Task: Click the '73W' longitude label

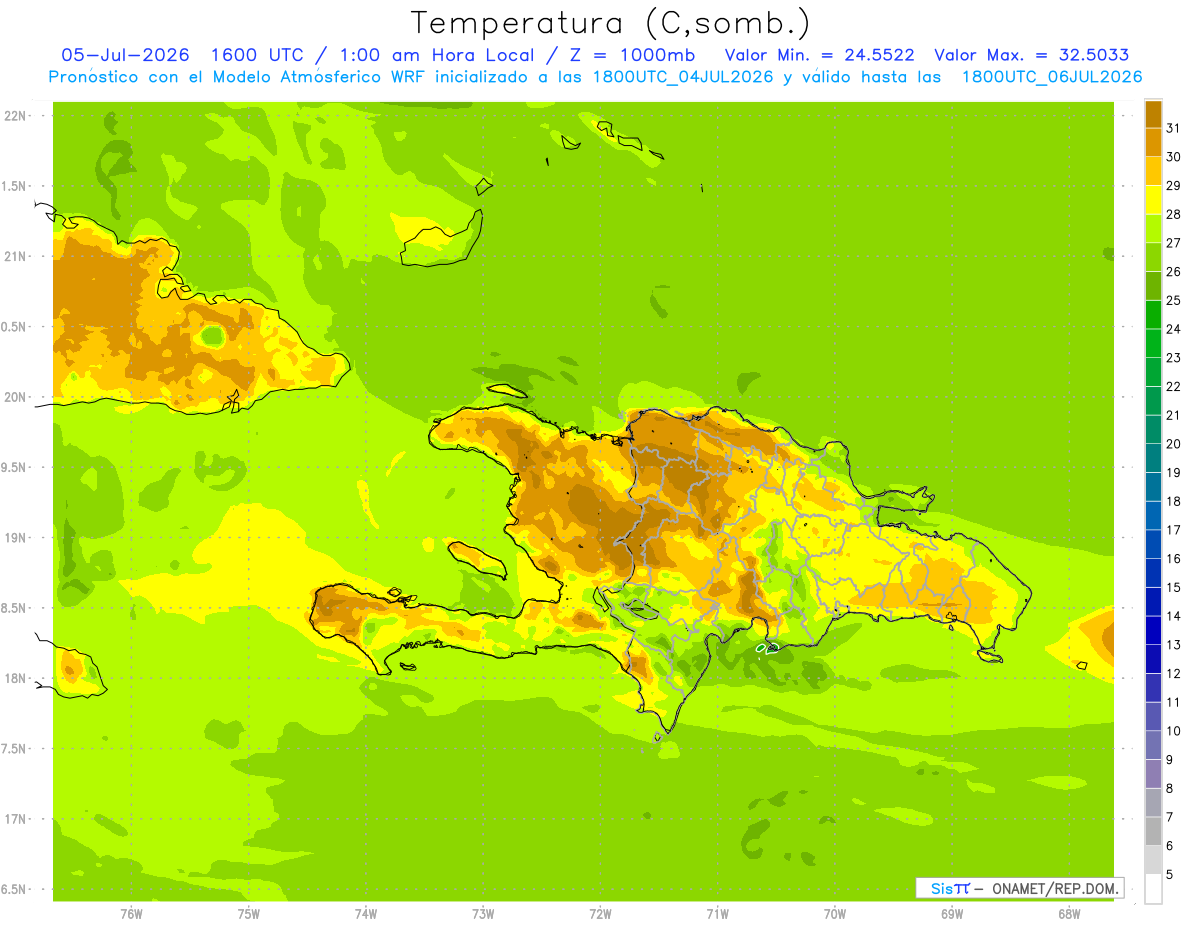Action: (483, 913)
